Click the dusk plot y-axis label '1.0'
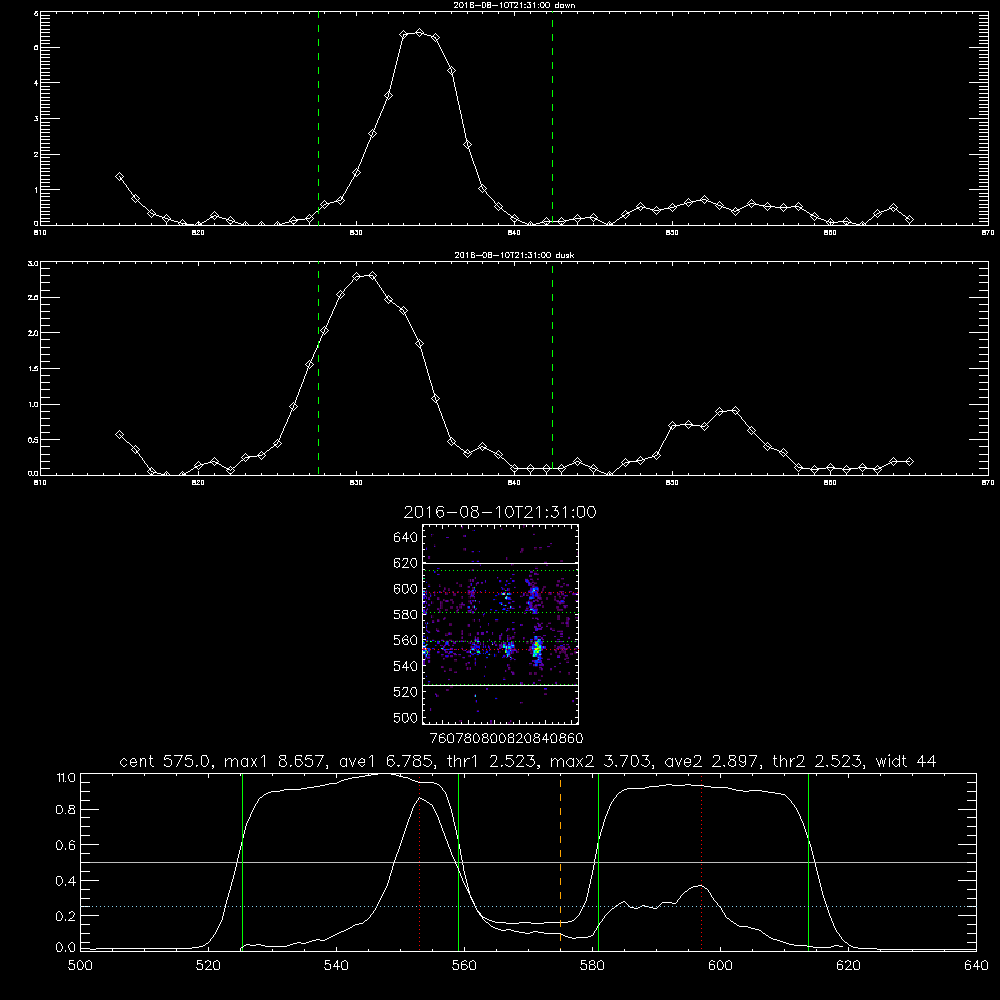This screenshot has height=1000, width=1000. click(33, 404)
